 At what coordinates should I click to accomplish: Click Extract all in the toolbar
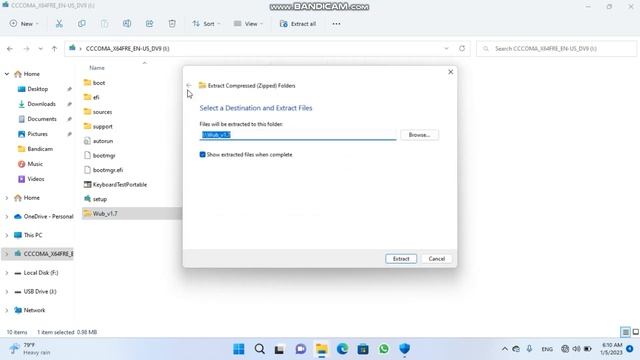[x=298, y=24]
